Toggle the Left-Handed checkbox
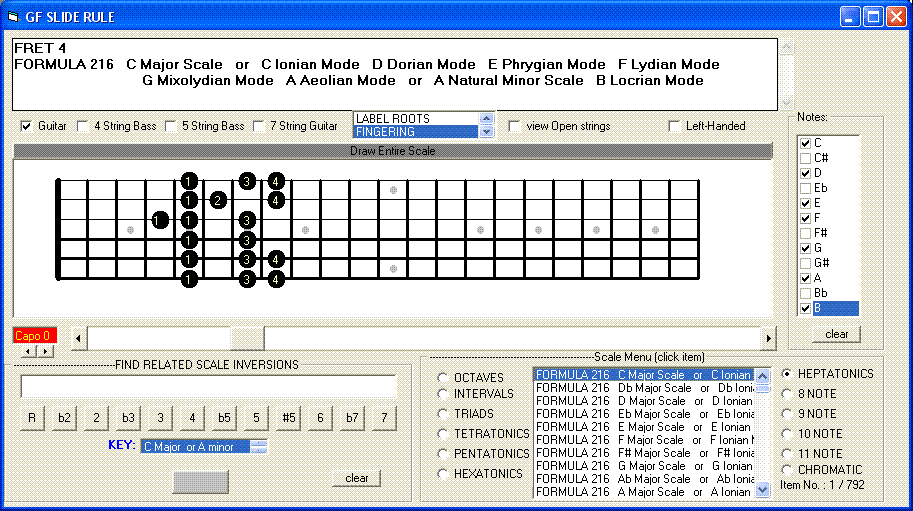913x511 pixels. pyautogui.click(x=675, y=127)
